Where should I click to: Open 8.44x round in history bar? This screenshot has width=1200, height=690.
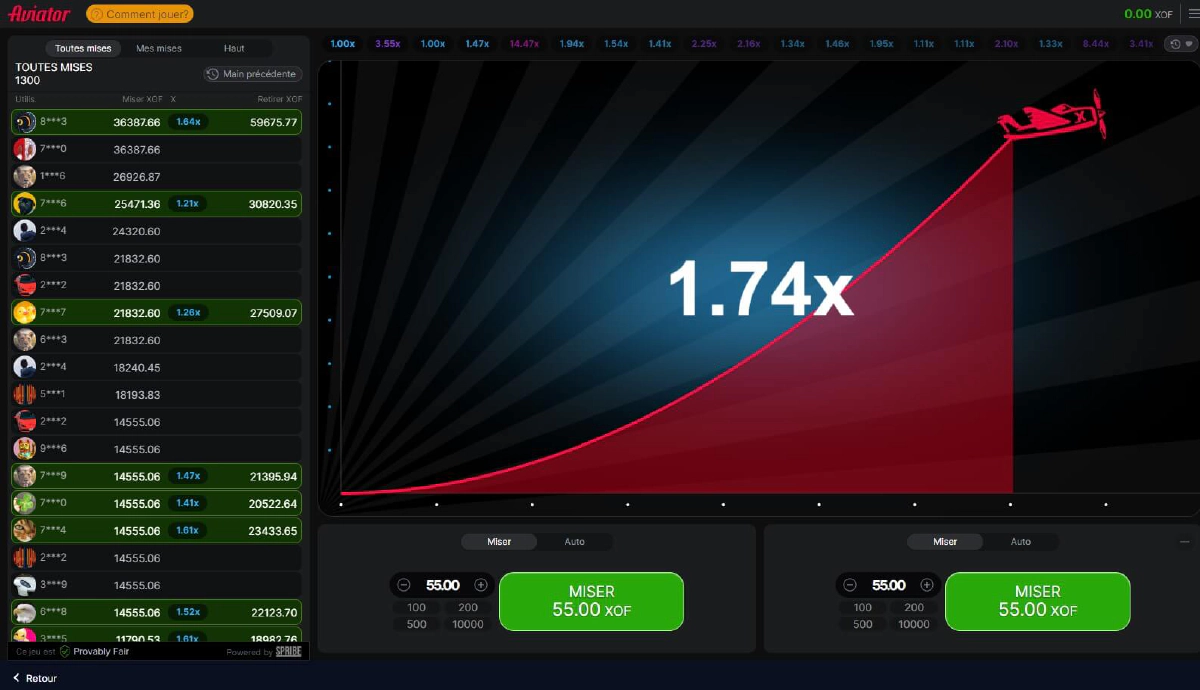(1096, 44)
